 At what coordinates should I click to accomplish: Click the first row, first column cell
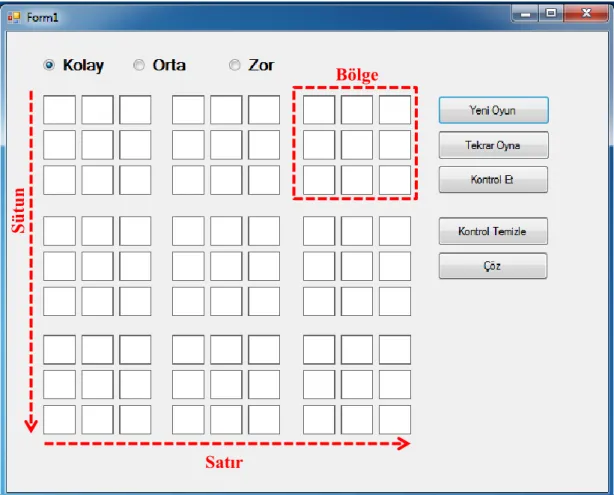pyautogui.click(x=60, y=110)
